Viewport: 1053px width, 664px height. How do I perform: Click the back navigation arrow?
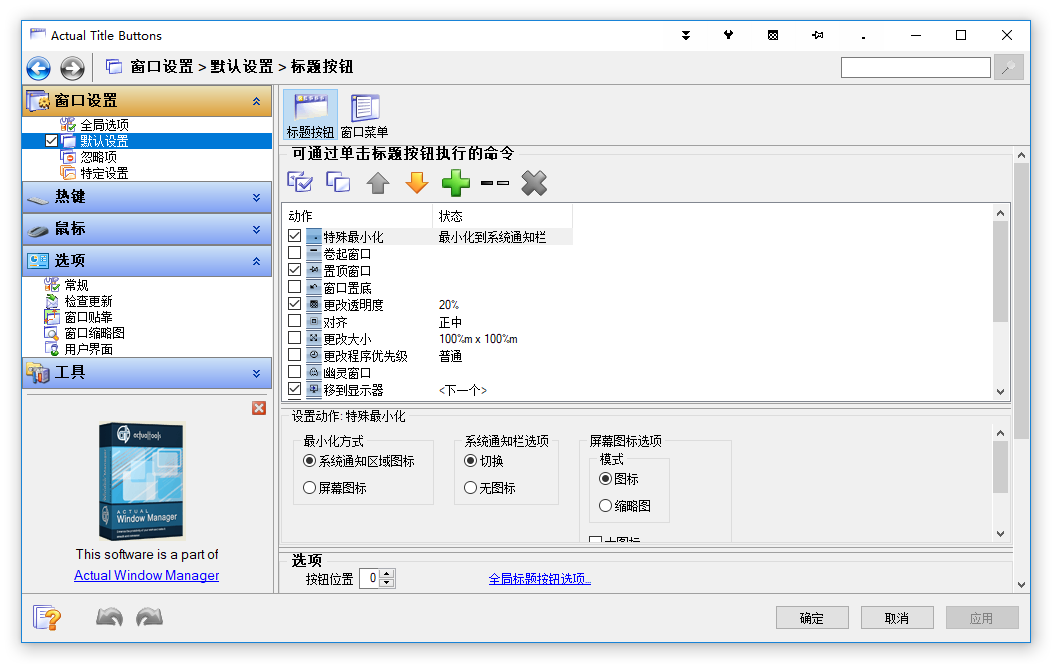pos(38,68)
